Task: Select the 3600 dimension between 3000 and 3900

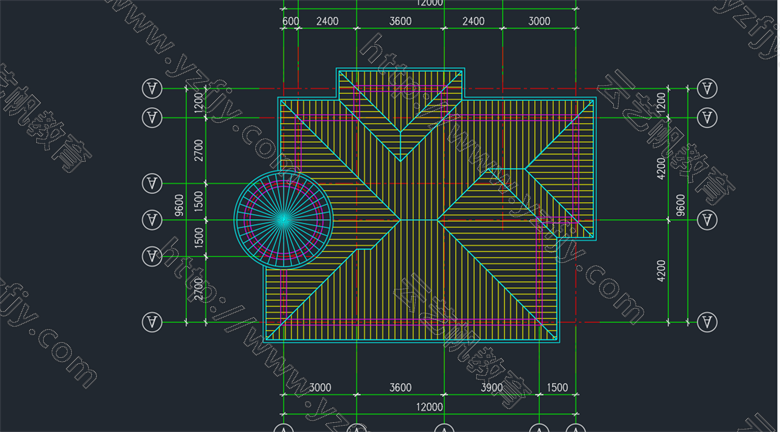Action: click(x=400, y=388)
